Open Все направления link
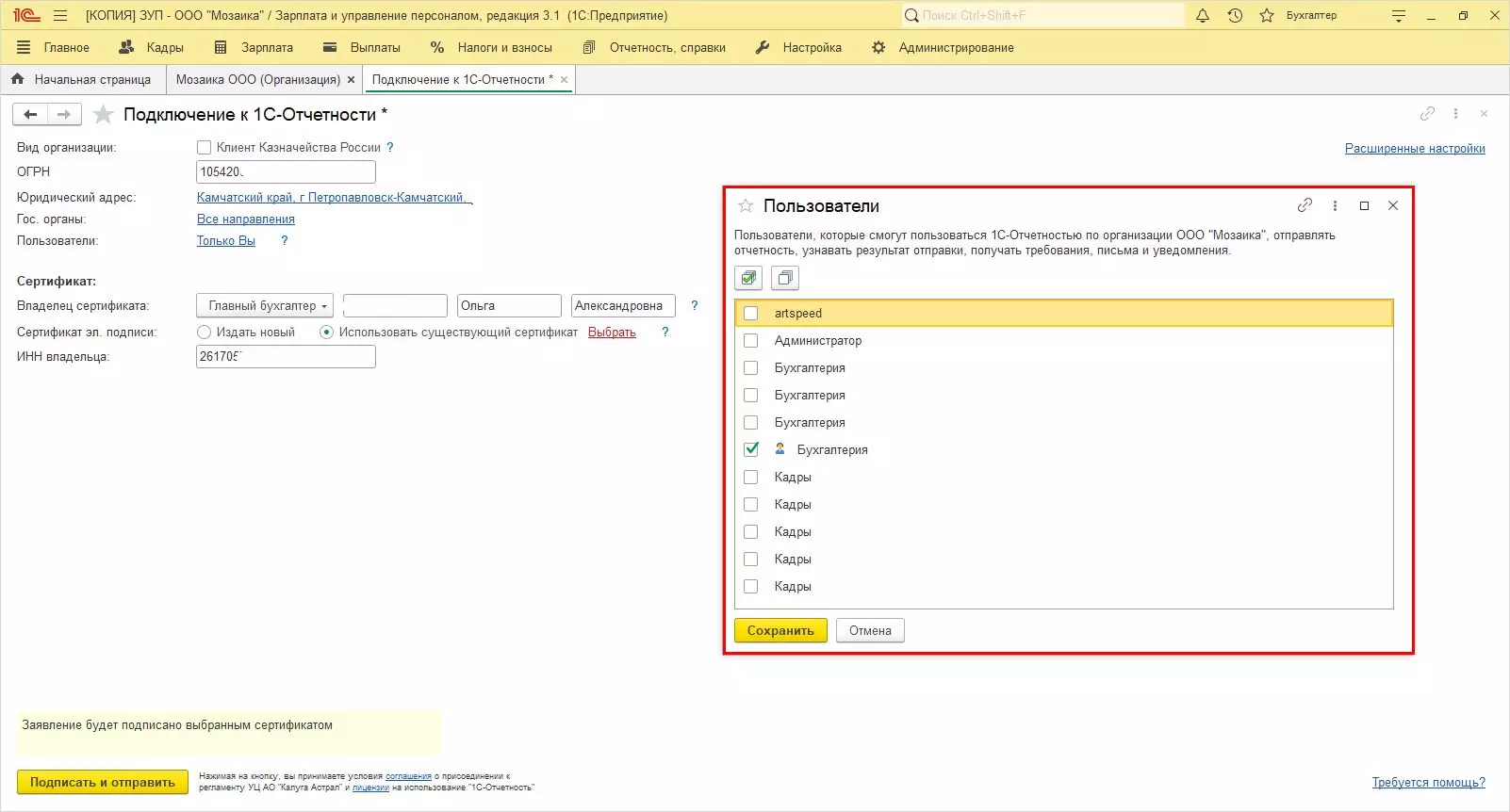Image resolution: width=1510 pixels, height=812 pixels. [245, 219]
